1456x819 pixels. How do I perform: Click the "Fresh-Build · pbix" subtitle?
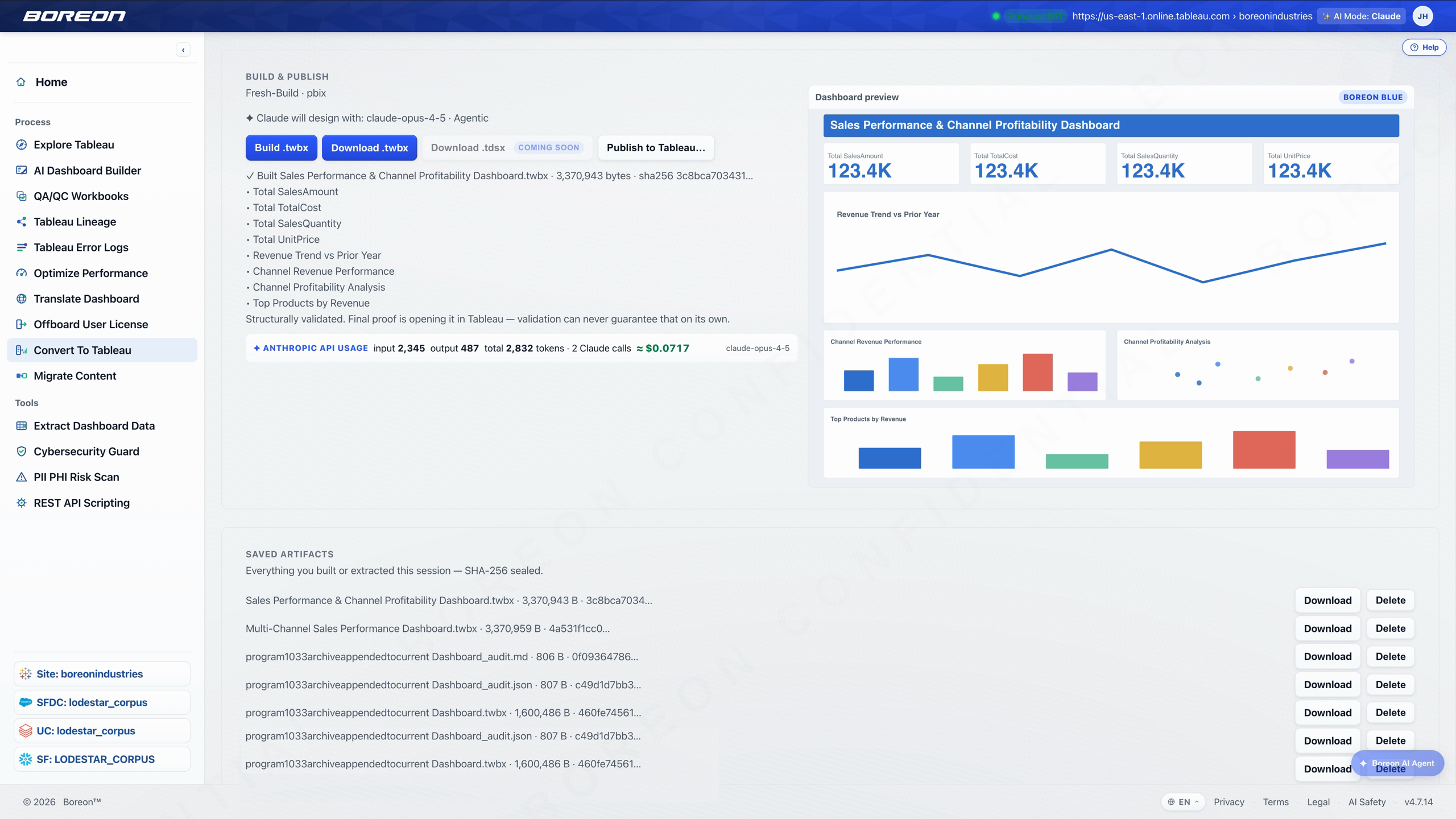point(286,93)
